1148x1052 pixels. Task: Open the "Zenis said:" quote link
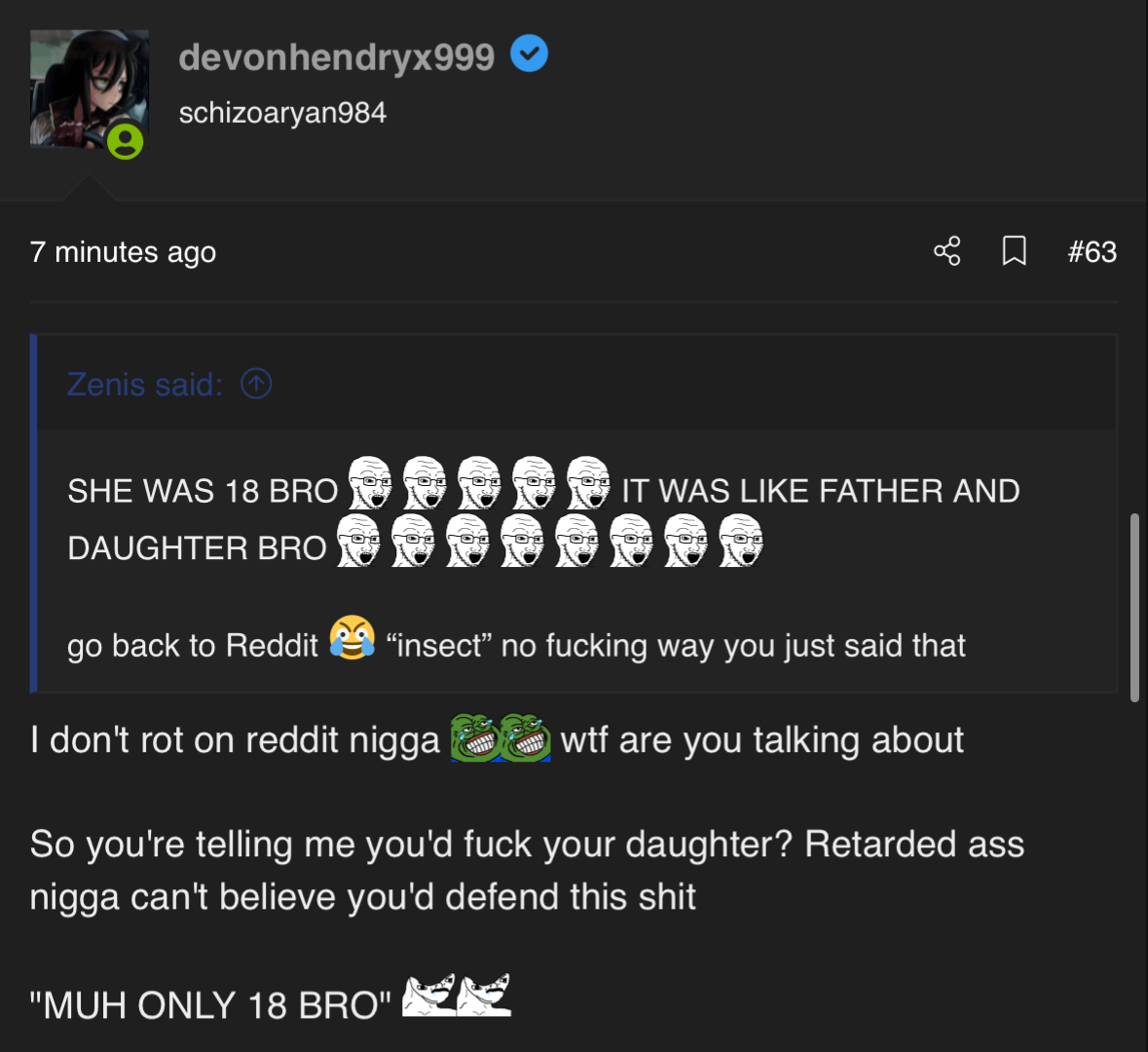point(145,384)
